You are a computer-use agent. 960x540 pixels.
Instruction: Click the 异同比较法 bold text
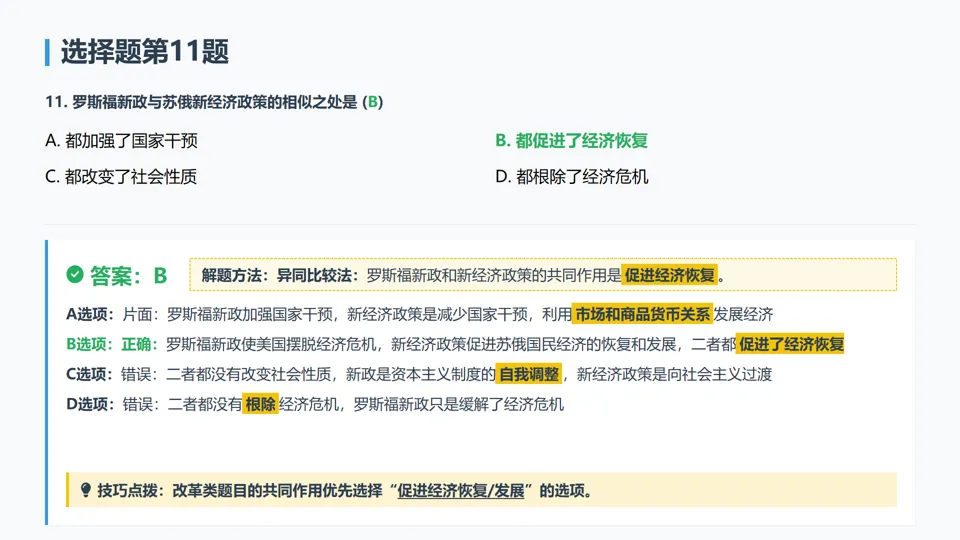[313, 276]
